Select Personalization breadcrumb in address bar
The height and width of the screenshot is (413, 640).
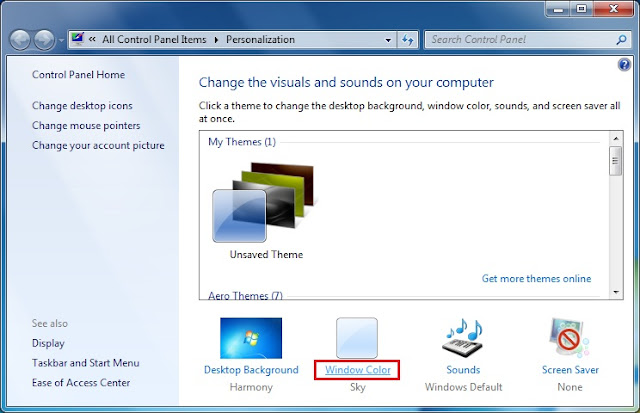[260, 39]
